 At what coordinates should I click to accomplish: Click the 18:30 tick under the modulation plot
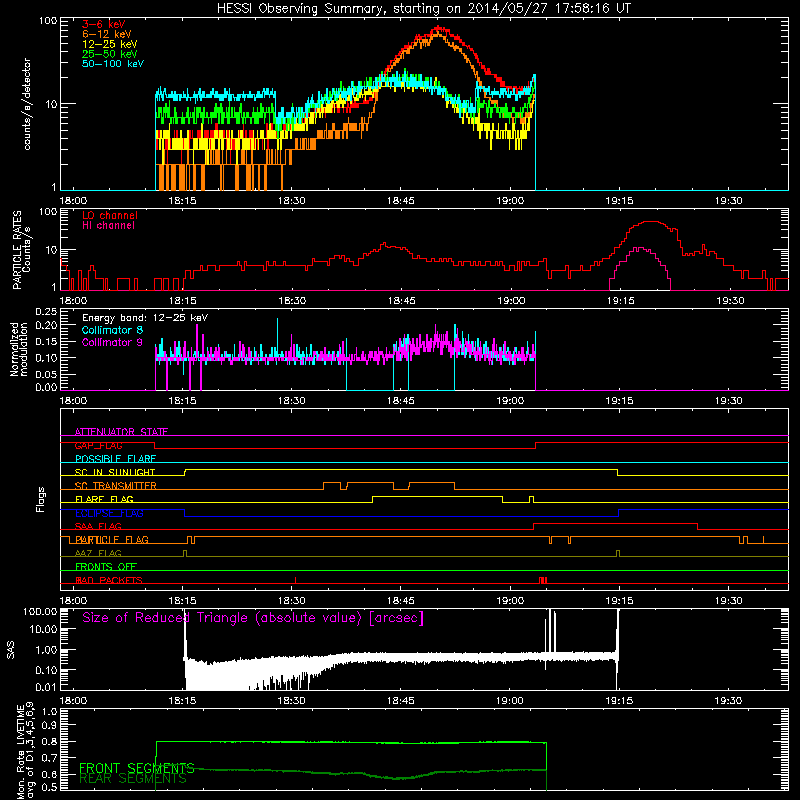point(291,401)
